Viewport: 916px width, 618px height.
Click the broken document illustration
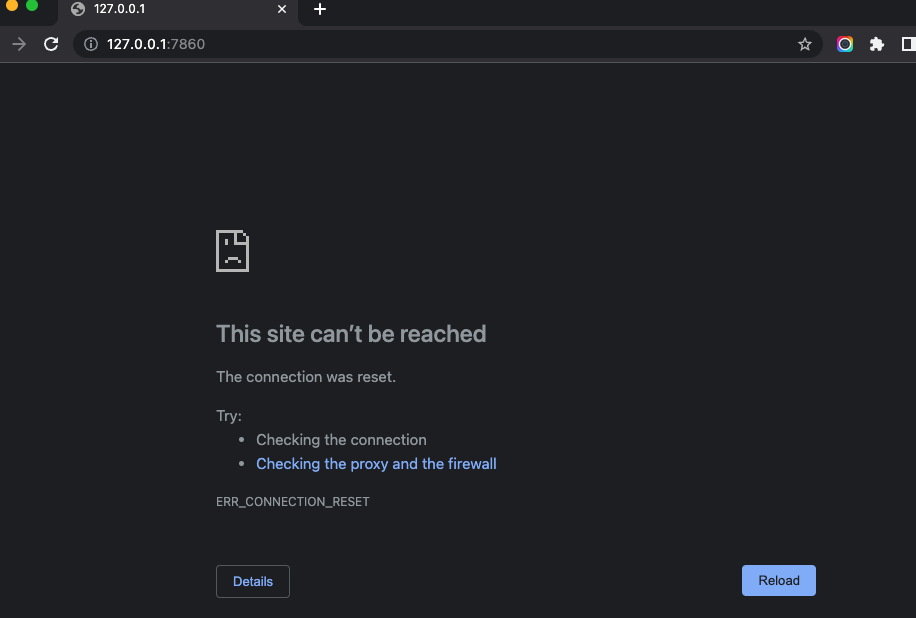(x=232, y=251)
